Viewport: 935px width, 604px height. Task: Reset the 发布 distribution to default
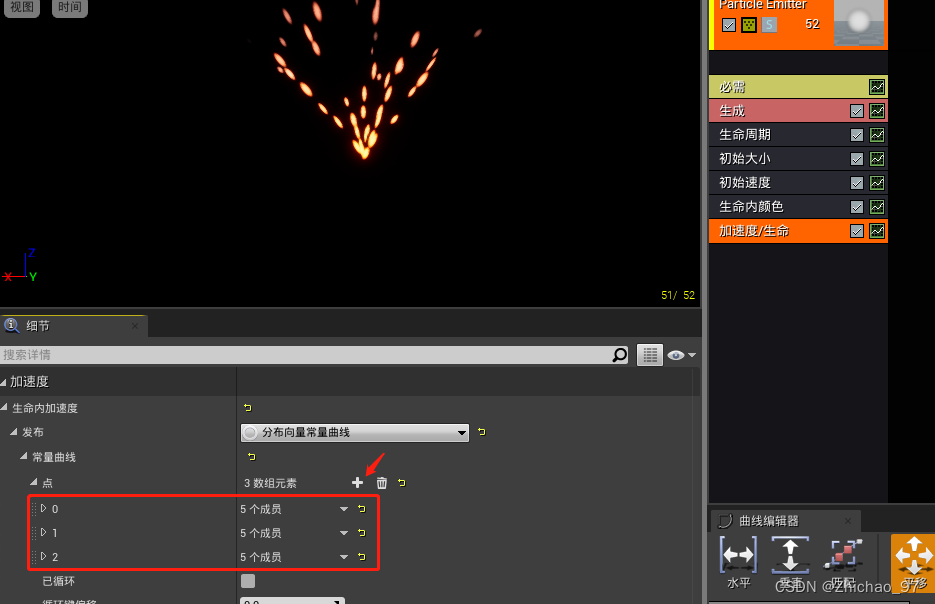coord(482,432)
